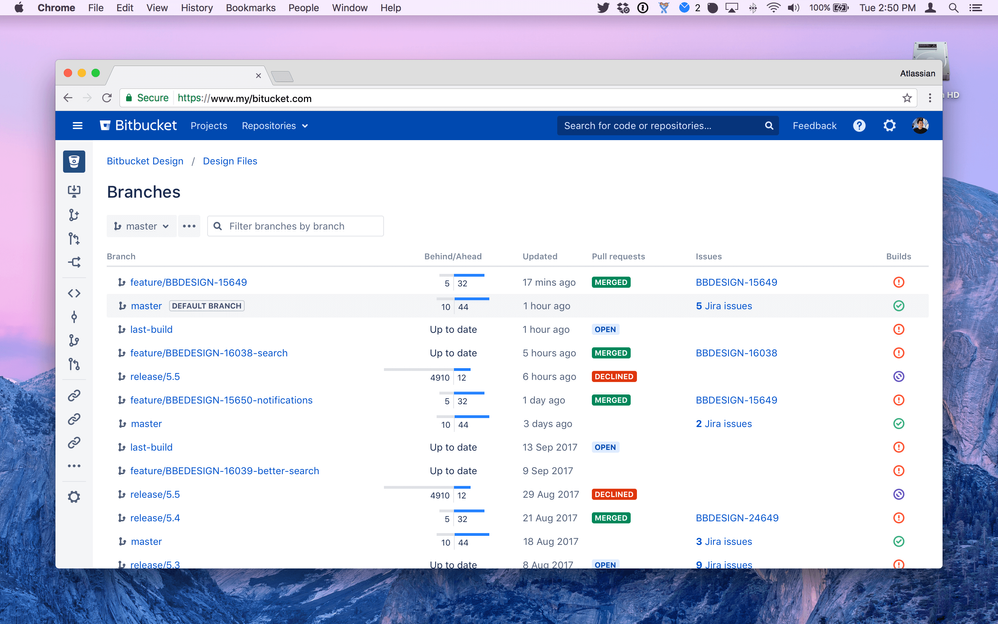Open the People menu
Screen dimensions: 998x624
tap(304, 8)
